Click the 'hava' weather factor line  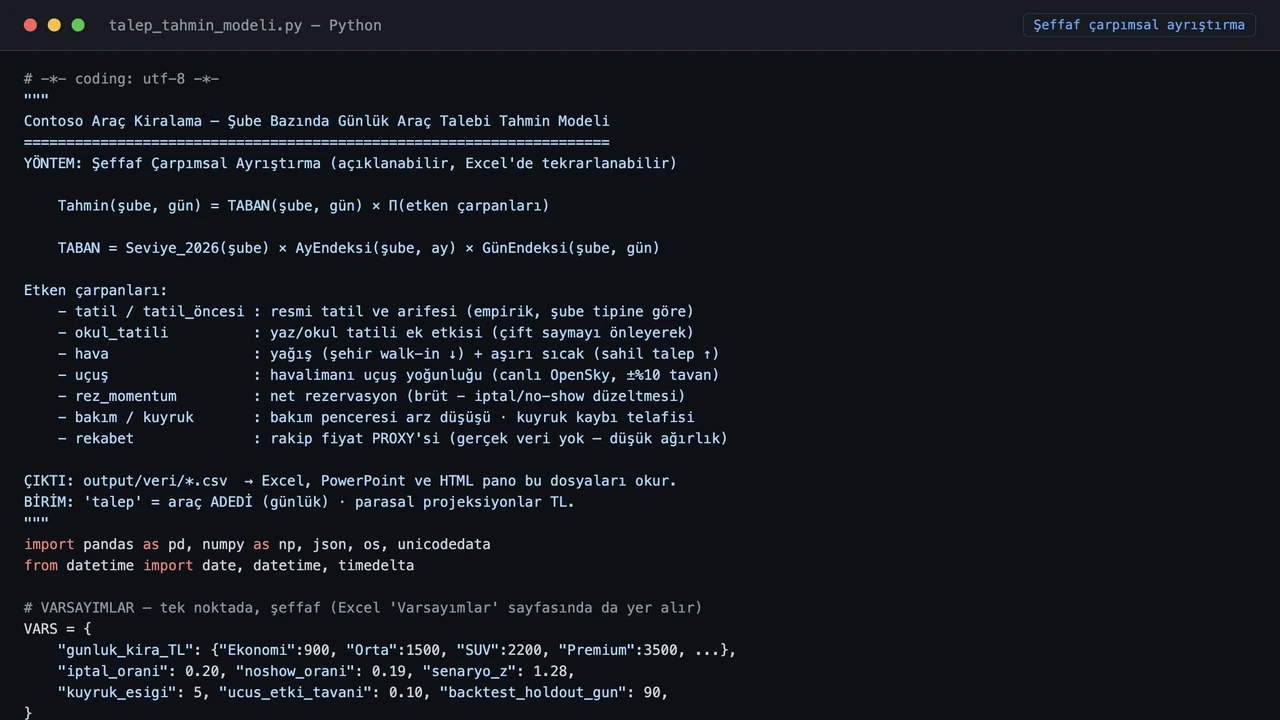(388, 354)
